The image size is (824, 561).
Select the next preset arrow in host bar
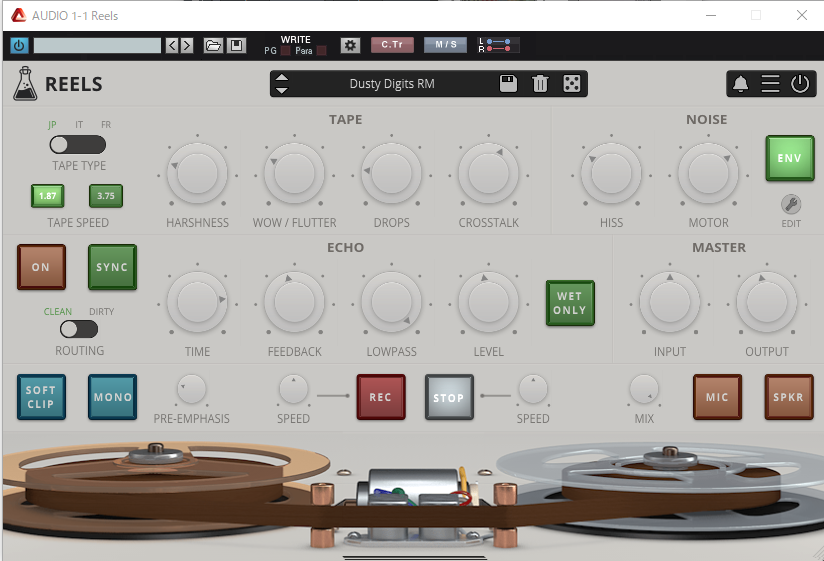[187, 46]
